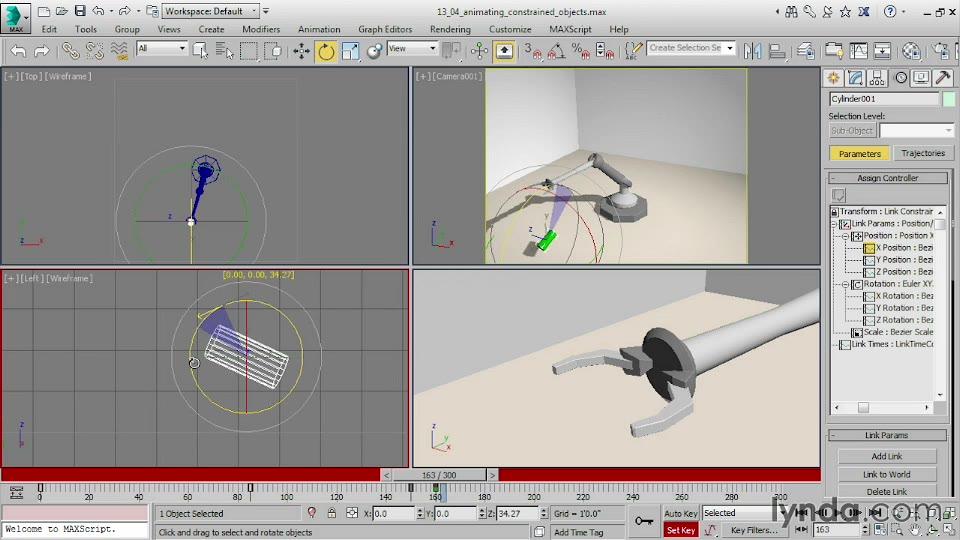
Task: Choose the Rectangular Selection Region tool
Action: (249, 51)
